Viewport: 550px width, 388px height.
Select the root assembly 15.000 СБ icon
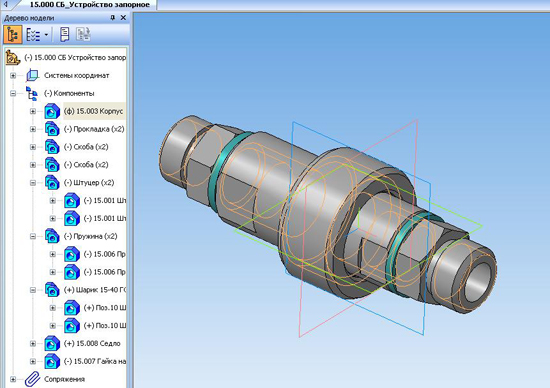13,58
